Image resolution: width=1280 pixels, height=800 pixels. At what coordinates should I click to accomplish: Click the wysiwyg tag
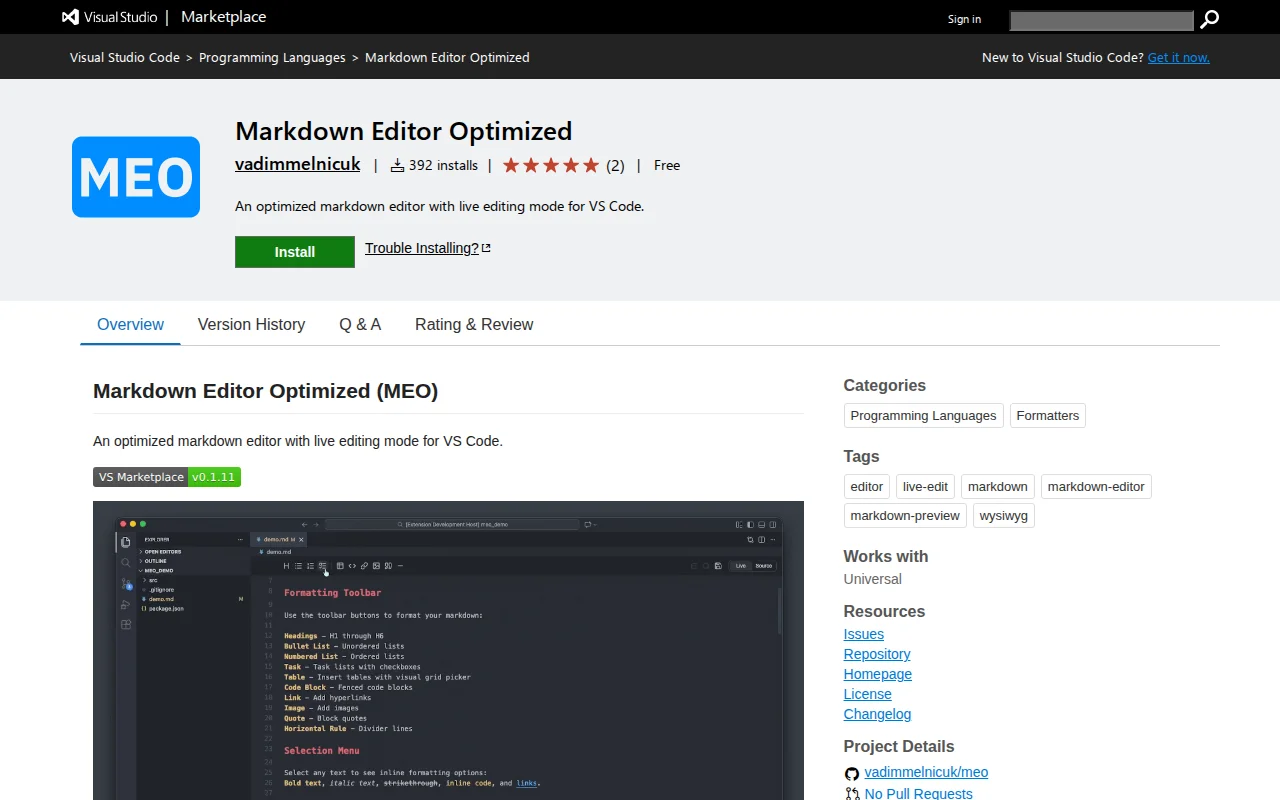click(1004, 515)
